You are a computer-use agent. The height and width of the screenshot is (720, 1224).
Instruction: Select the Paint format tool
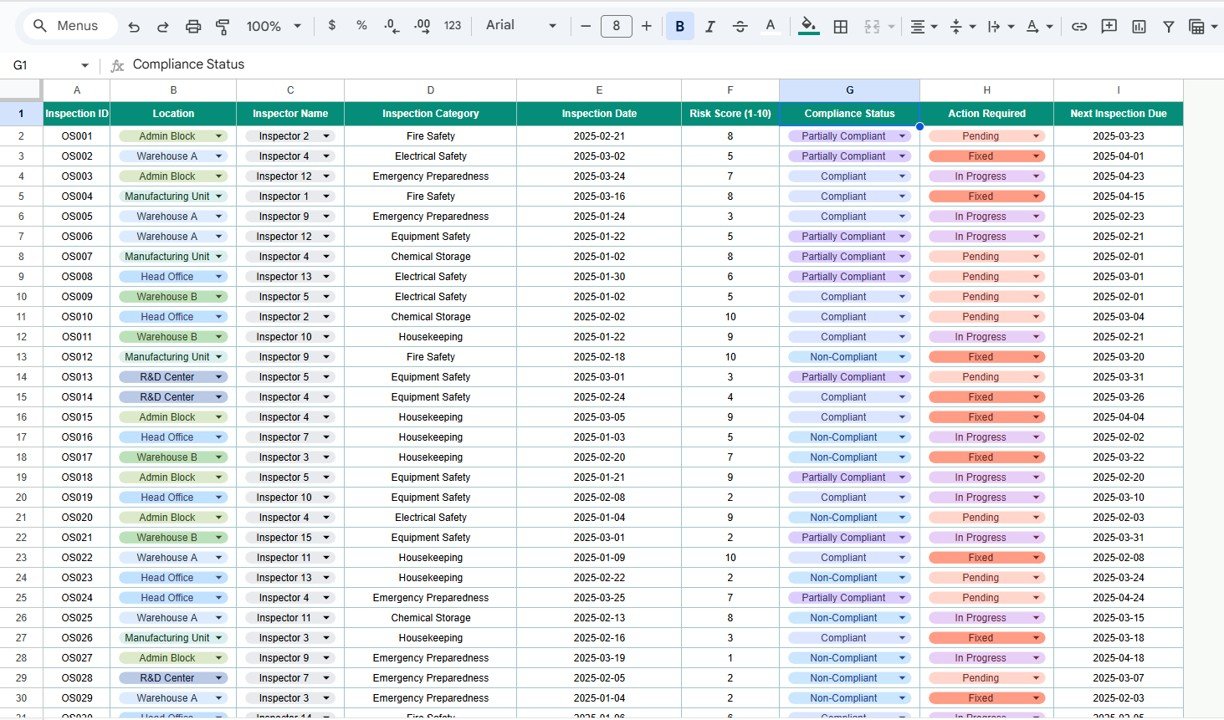(222, 25)
